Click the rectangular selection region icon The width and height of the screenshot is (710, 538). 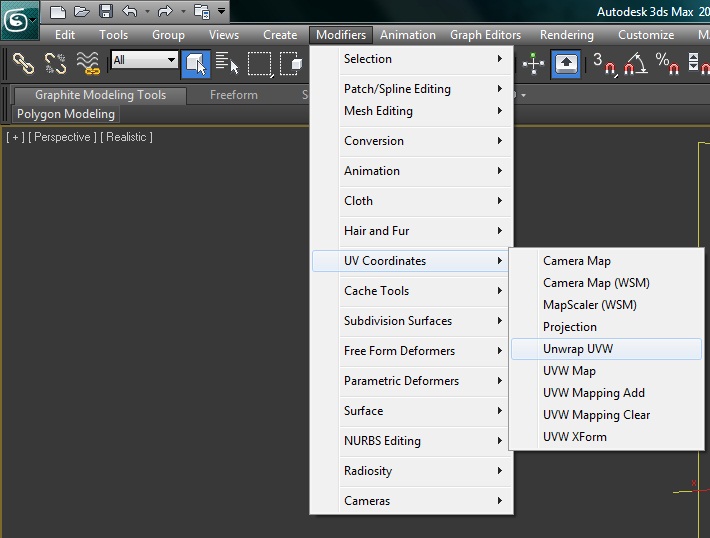(x=259, y=63)
